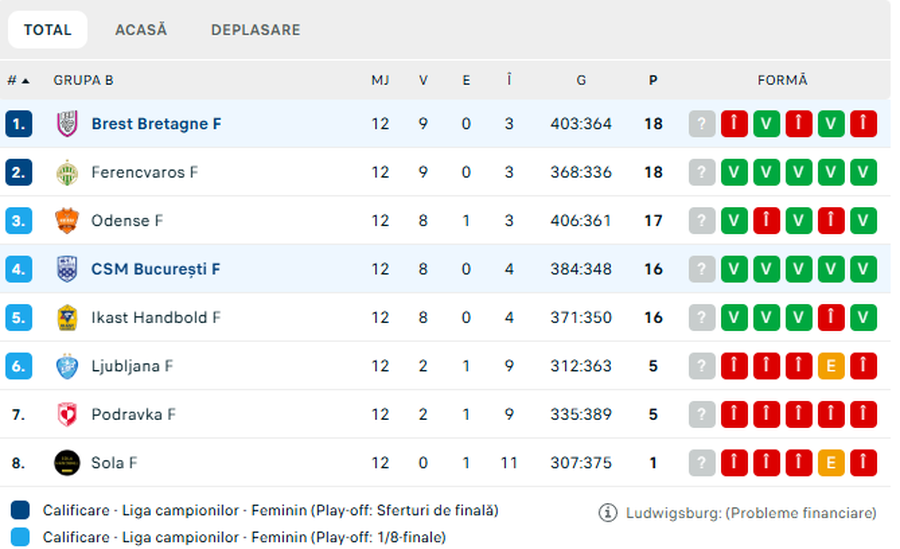Switch to the Acasă tab
900x549 pixels.
pos(141,30)
